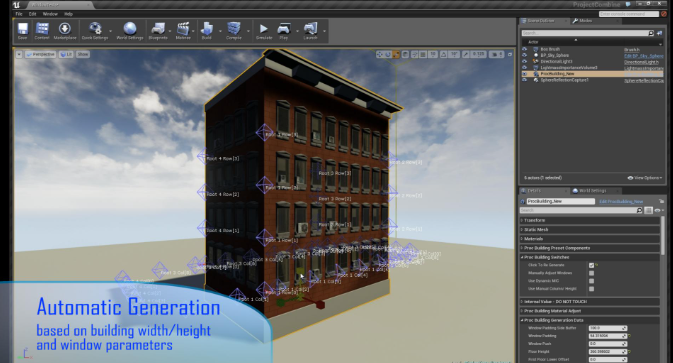Toggle visibility of DirectionalLight3 actor
The image size is (673, 363).
pos(524,61)
